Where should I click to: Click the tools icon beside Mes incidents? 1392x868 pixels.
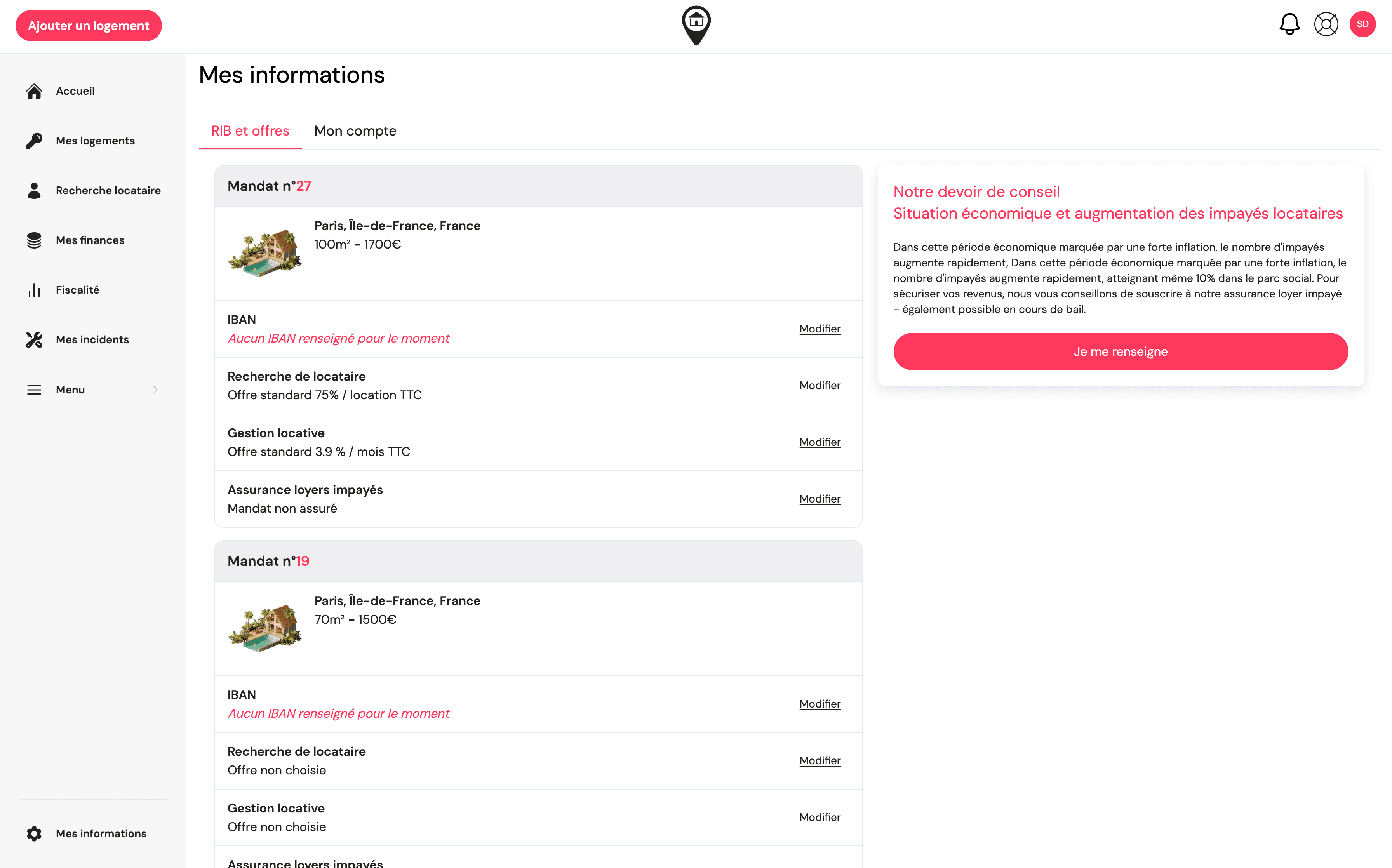click(34, 339)
